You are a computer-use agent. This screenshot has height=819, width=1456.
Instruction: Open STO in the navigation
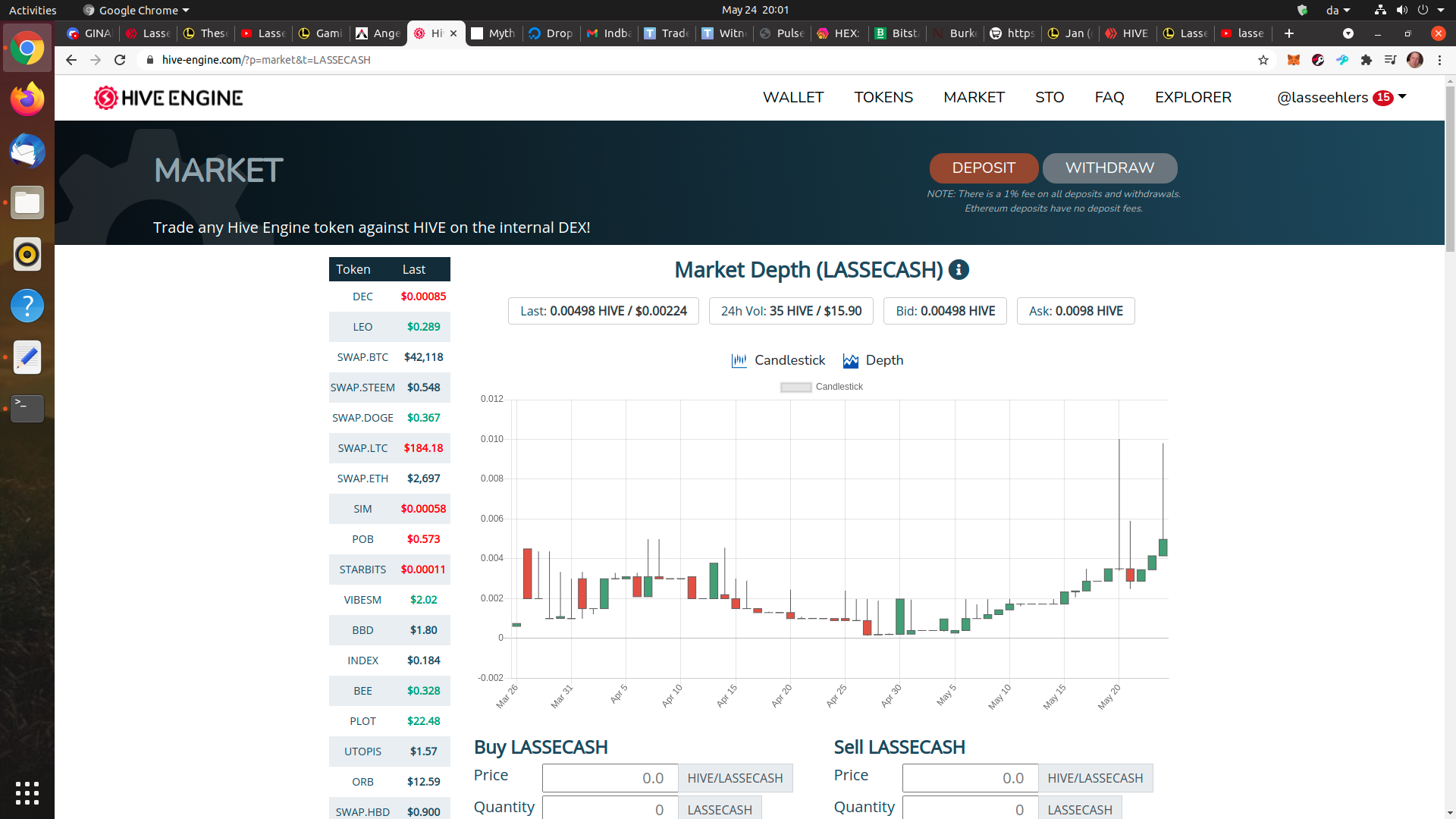1050,97
